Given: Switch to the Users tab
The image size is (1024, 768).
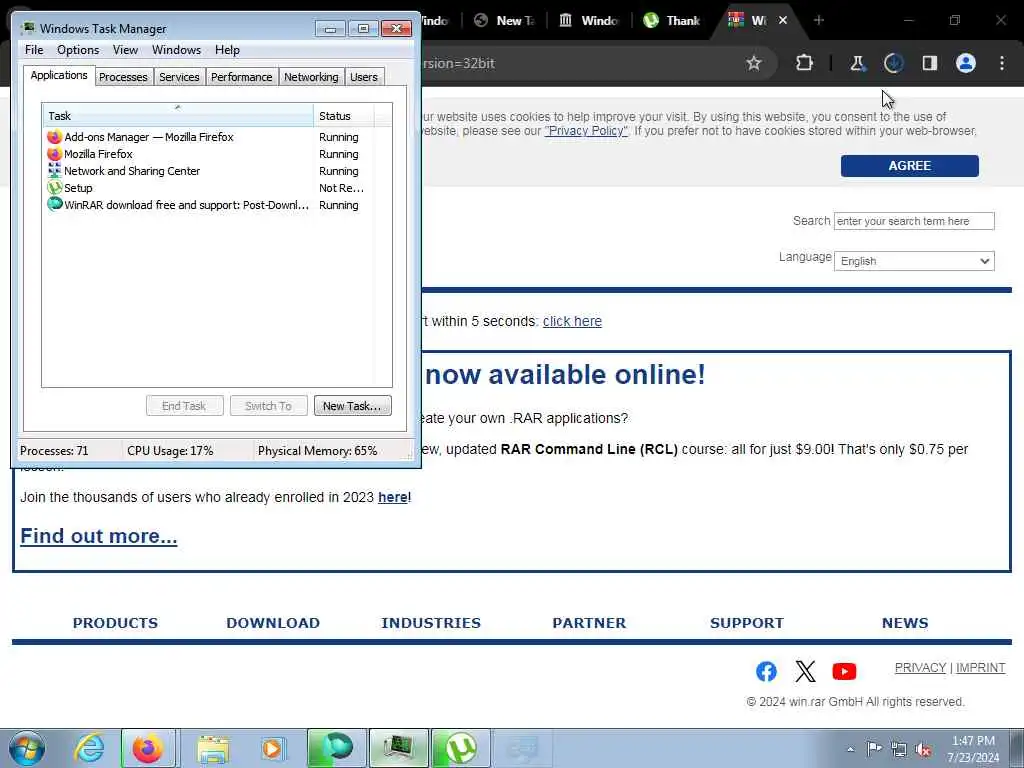Looking at the screenshot, I should pyautogui.click(x=364, y=77).
